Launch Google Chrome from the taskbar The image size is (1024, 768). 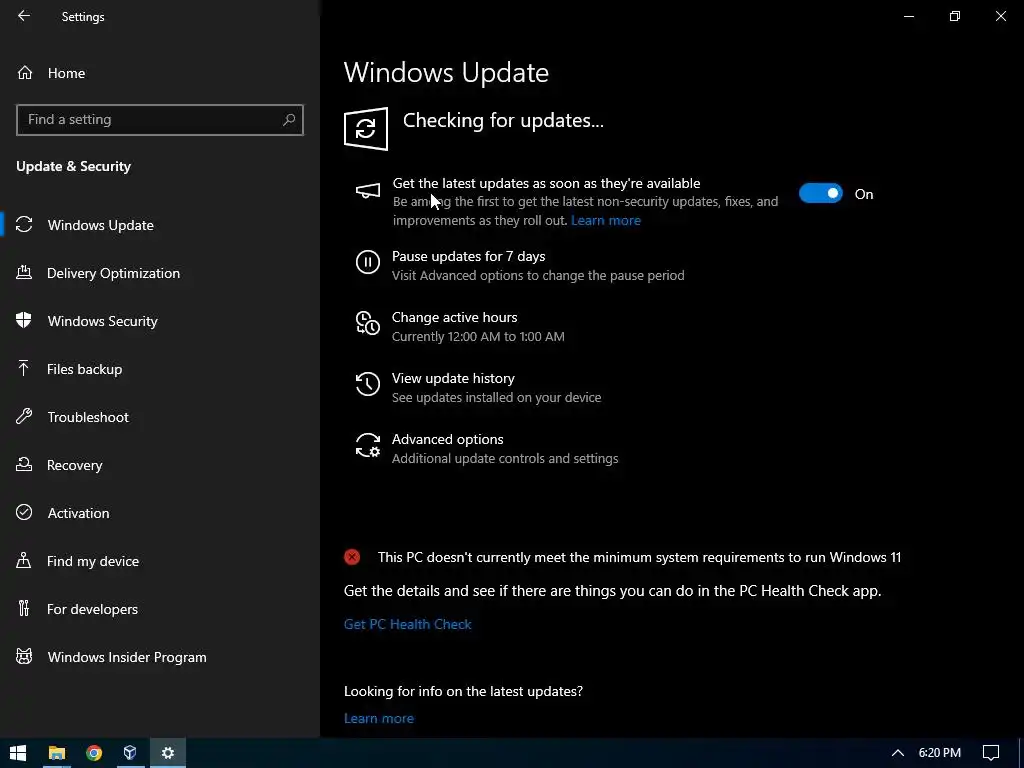pyautogui.click(x=94, y=753)
